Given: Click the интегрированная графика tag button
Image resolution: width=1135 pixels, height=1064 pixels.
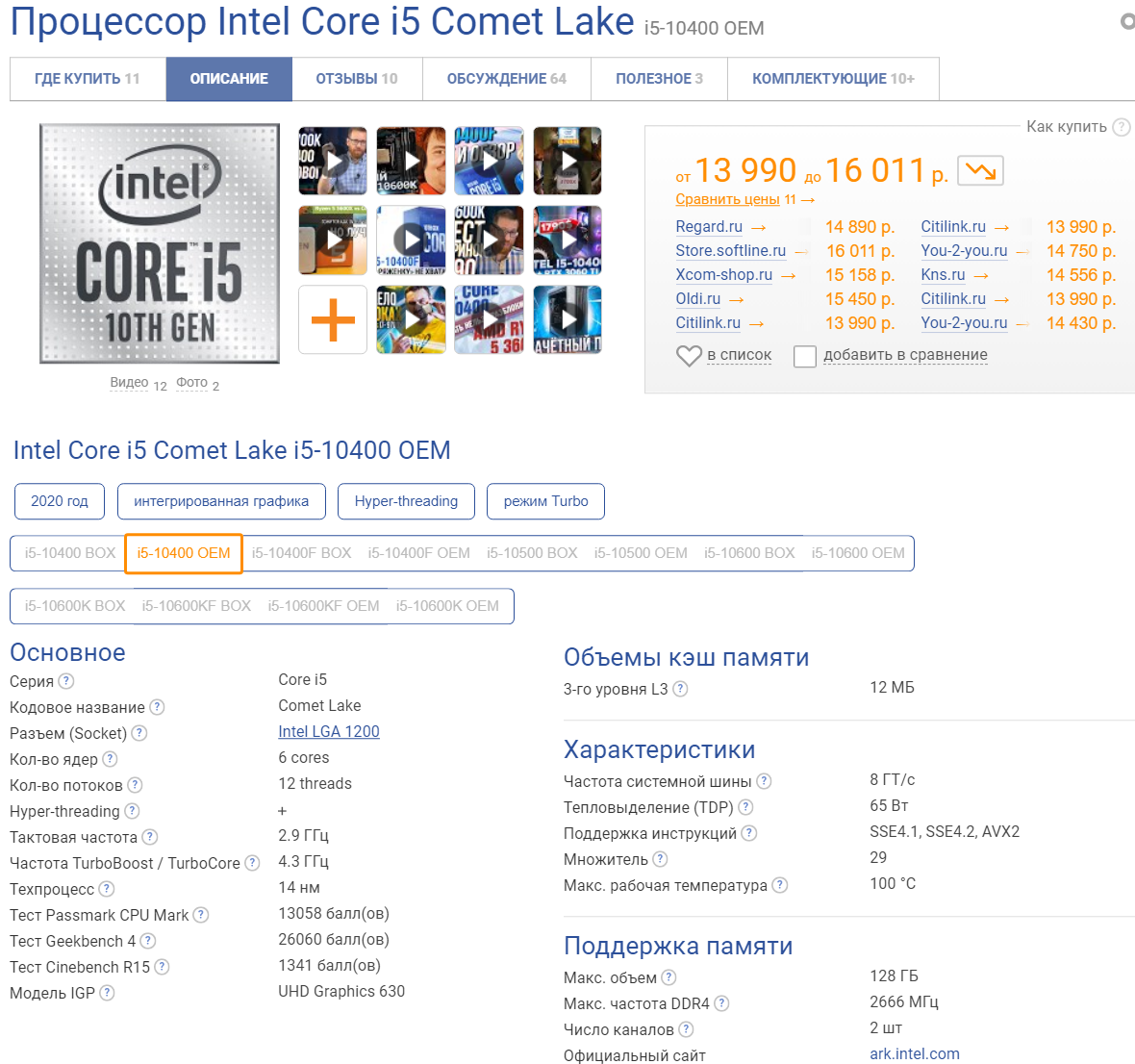Looking at the screenshot, I should [221, 501].
